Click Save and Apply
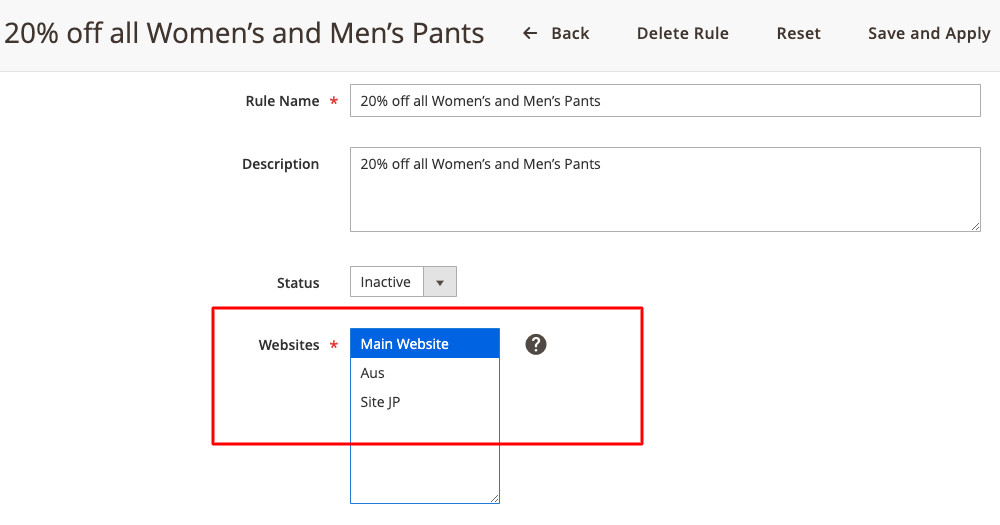This screenshot has height=525, width=1000. point(928,33)
